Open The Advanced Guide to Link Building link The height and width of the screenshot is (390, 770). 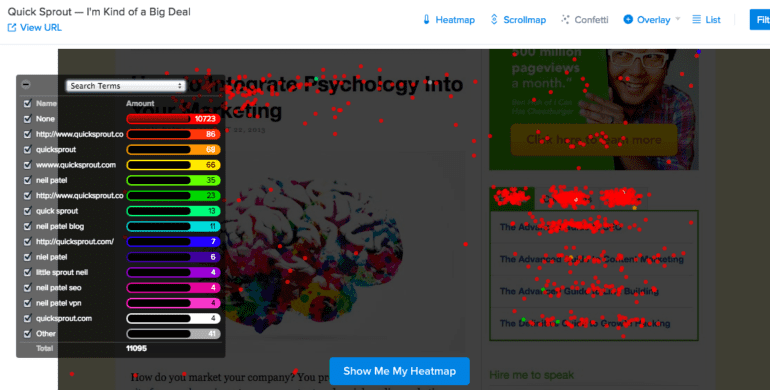[x=579, y=291]
